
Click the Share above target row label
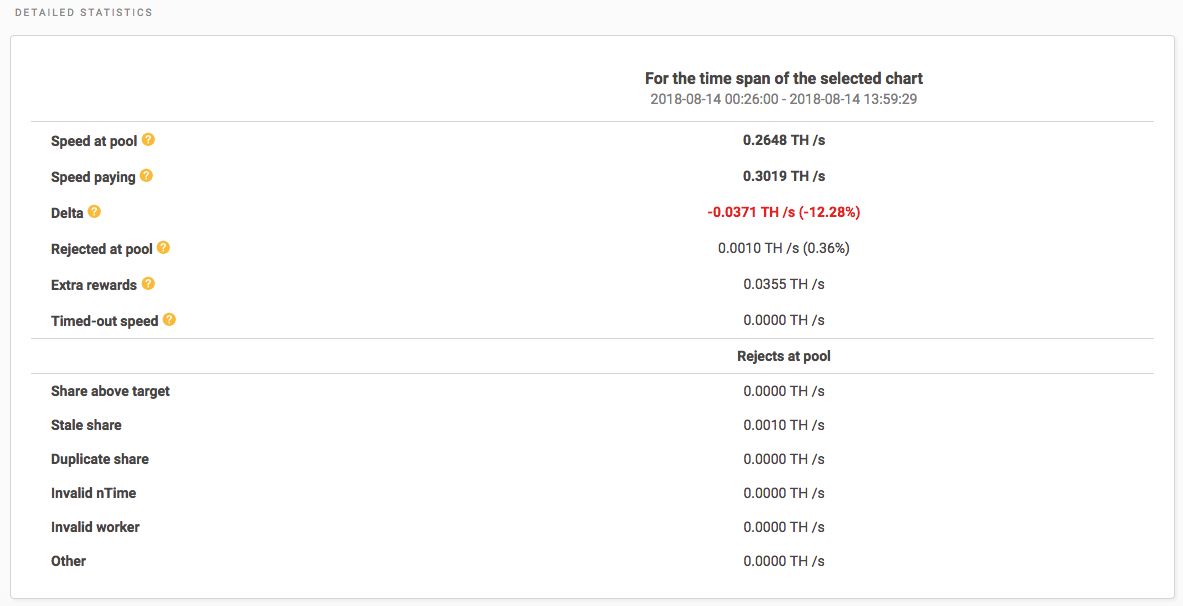coord(110,391)
